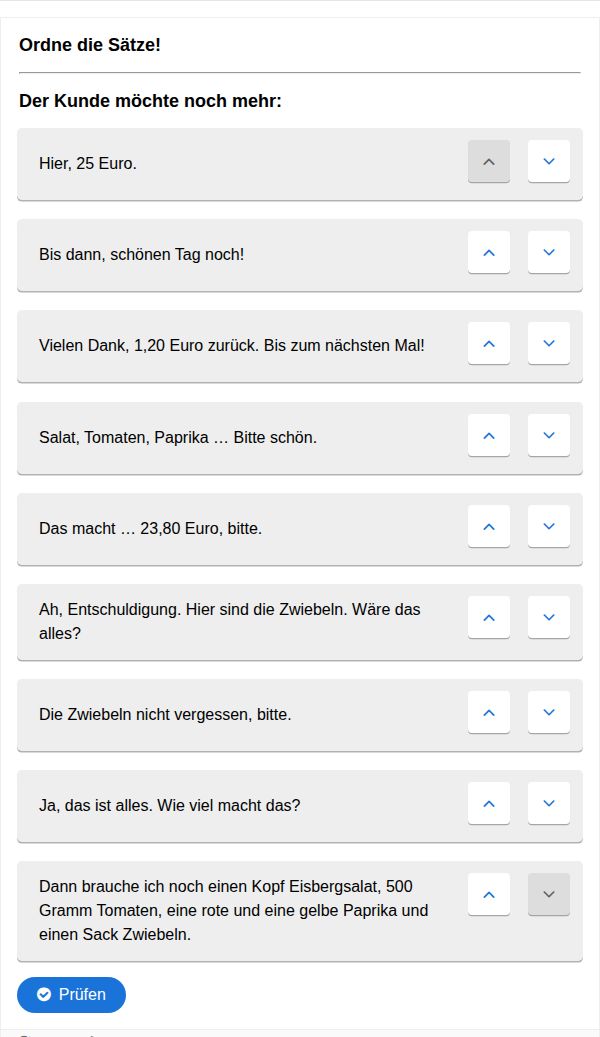
Task: Move 'Salat, Tomaten, Paprika' sentence up
Action: (489, 435)
